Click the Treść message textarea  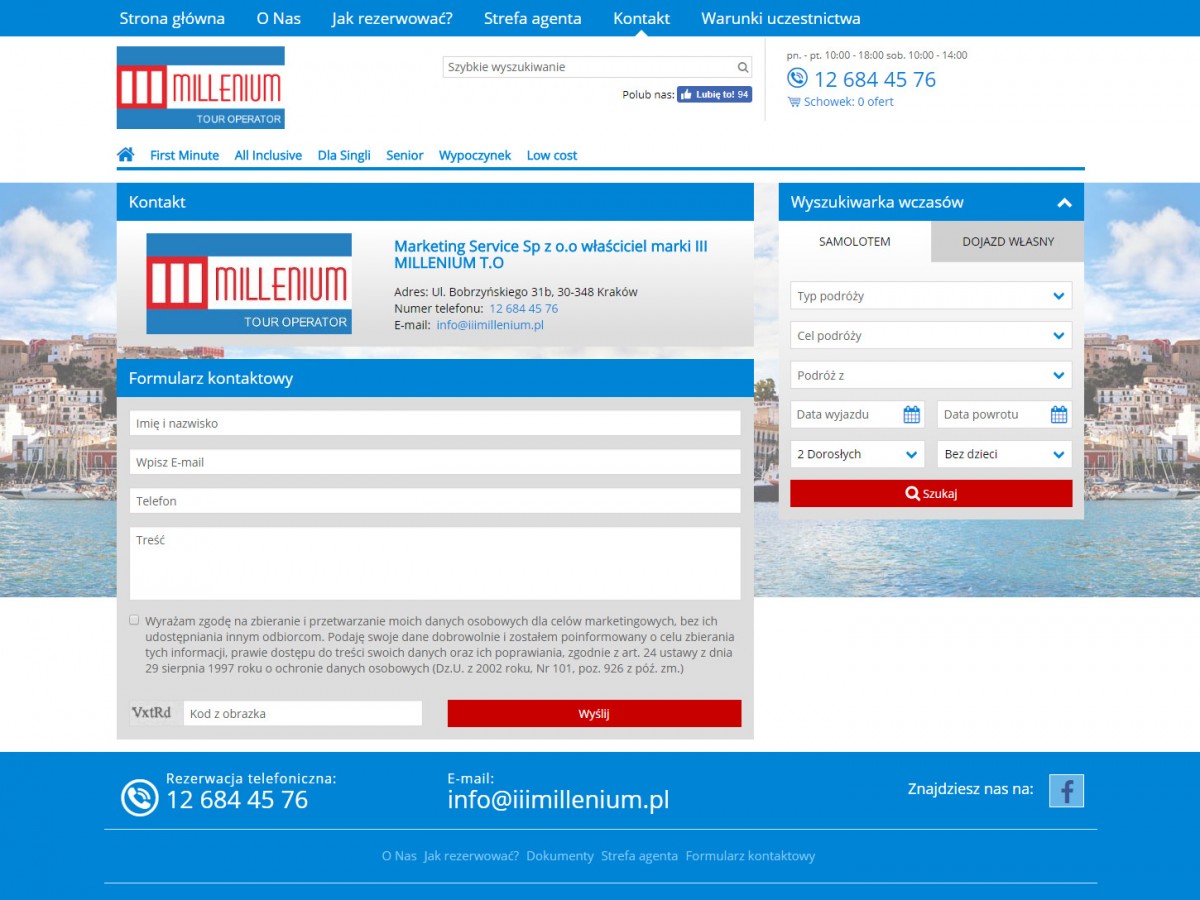point(435,564)
